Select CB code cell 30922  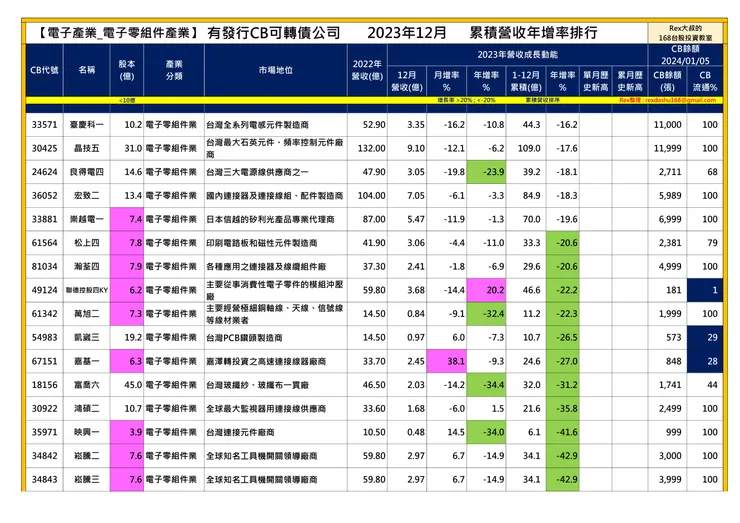tap(44, 408)
